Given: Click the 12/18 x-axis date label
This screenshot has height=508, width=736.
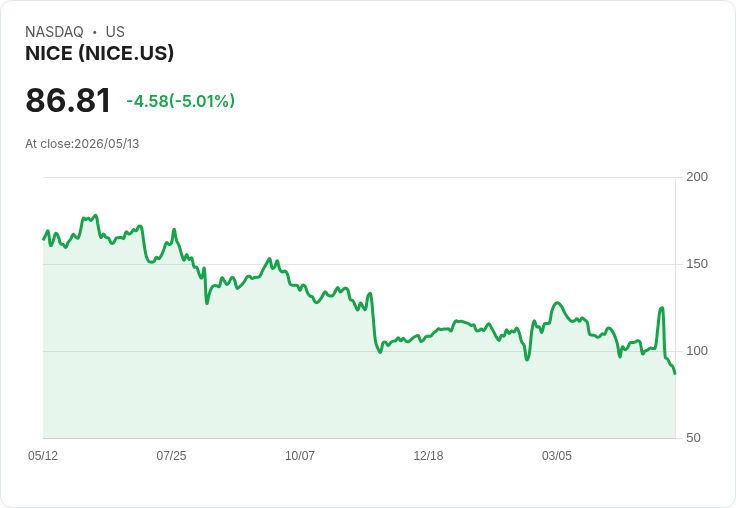Looking at the screenshot, I should 428,455.
